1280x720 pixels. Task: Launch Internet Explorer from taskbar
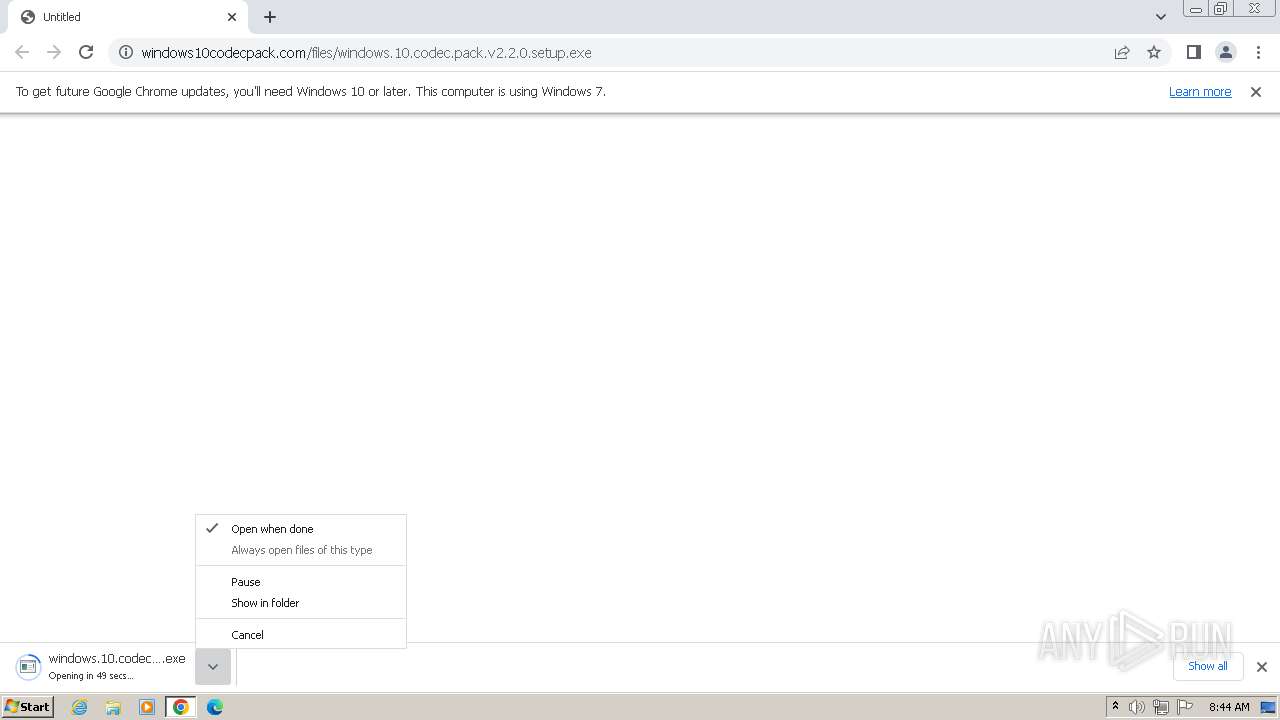click(80, 707)
